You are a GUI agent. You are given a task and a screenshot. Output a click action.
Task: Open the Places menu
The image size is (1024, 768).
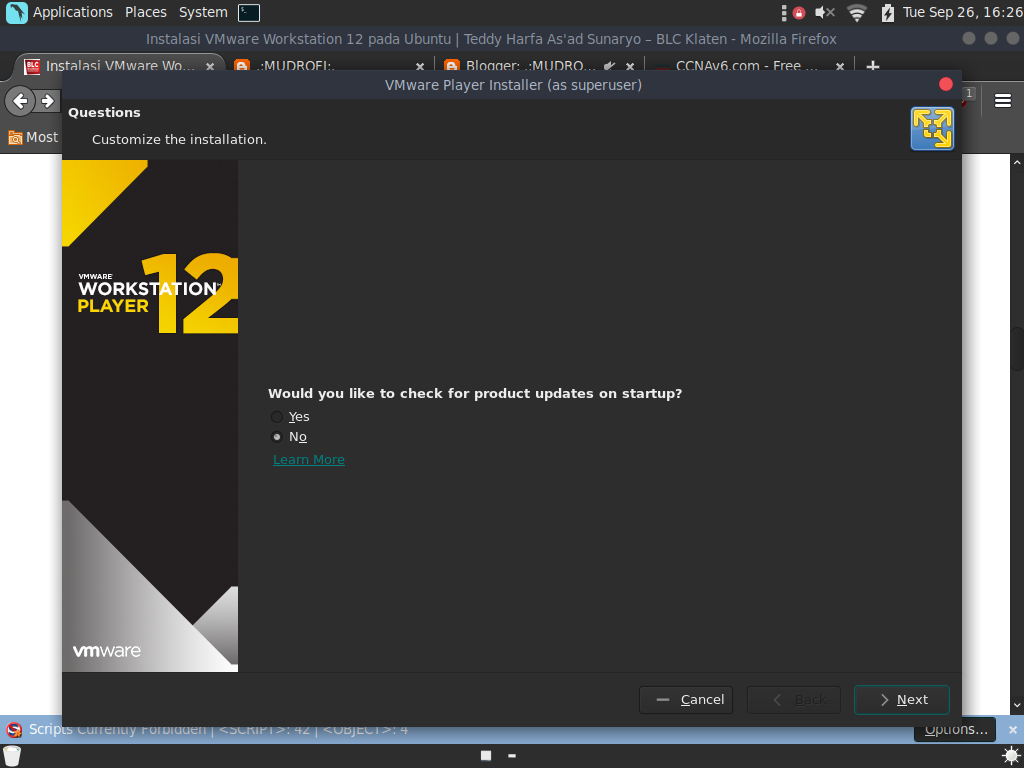click(146, 12)
